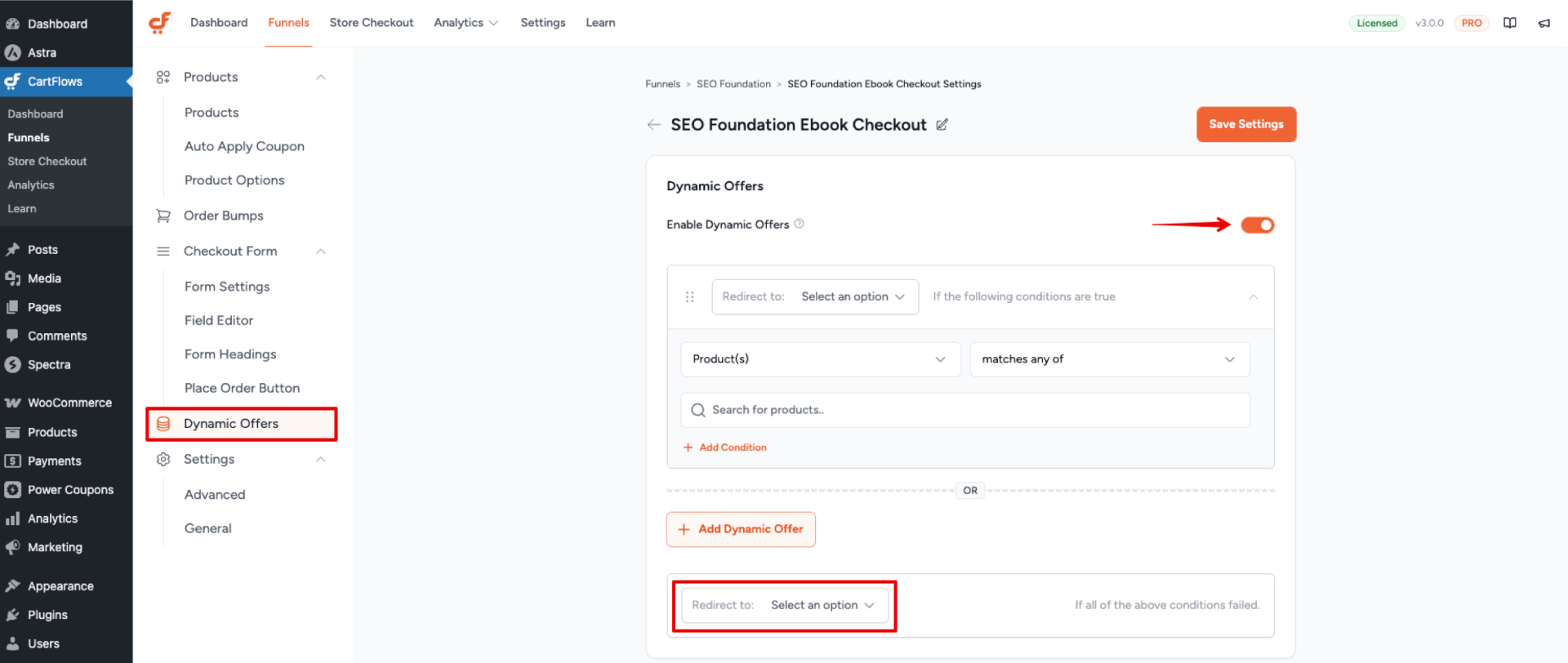Focus the Search for products field
The image size is (1568, 663).
[x=965, y=410]
